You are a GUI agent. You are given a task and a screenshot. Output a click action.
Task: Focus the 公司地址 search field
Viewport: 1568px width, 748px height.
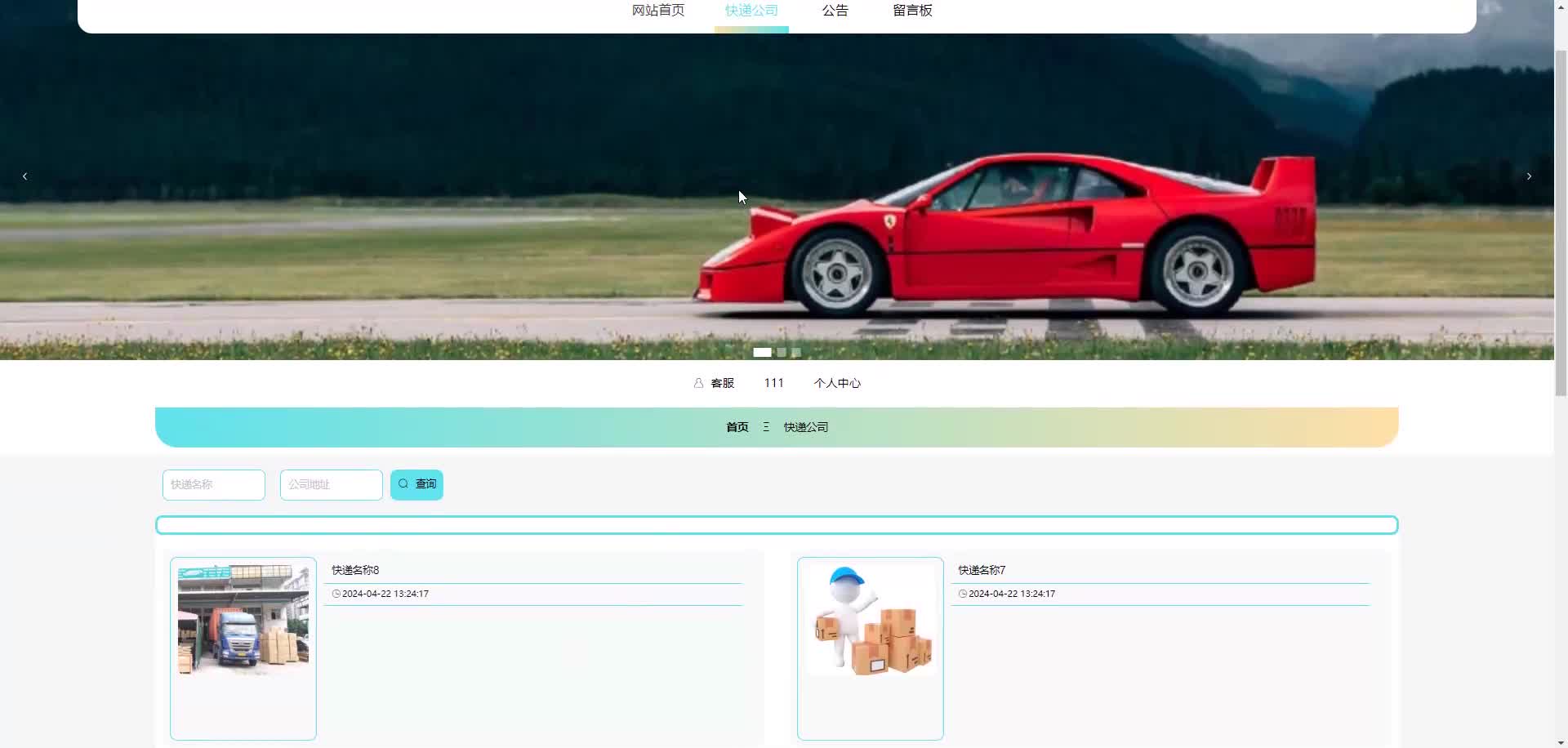click(332, 485)
